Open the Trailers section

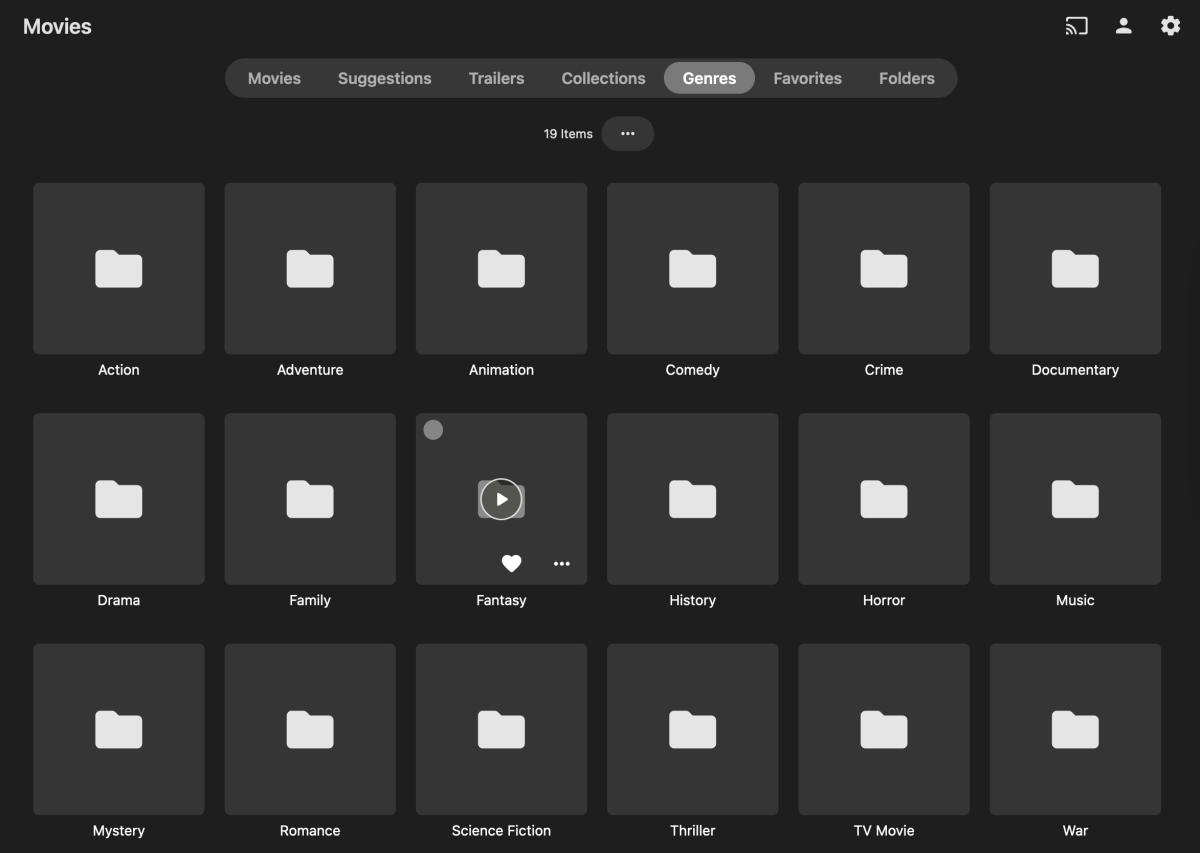pyautogui.click(x=496, y=77)
